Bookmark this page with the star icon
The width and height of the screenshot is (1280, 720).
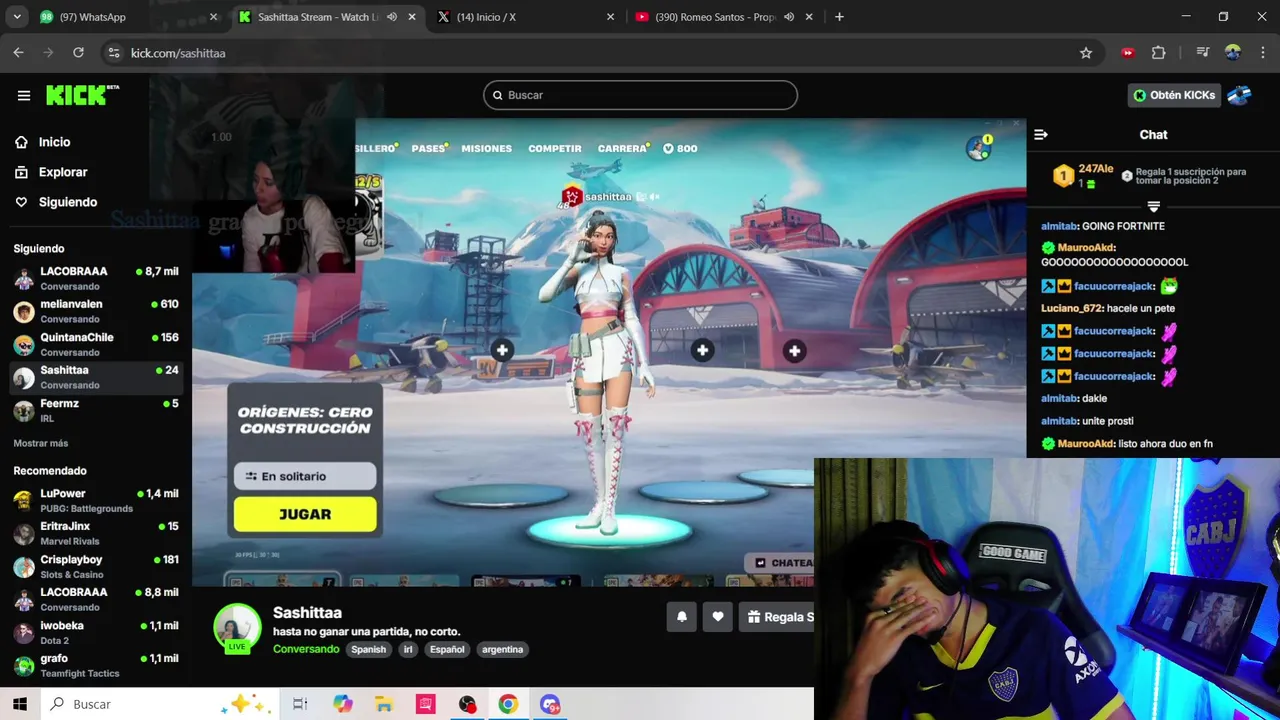(1086, 53)
